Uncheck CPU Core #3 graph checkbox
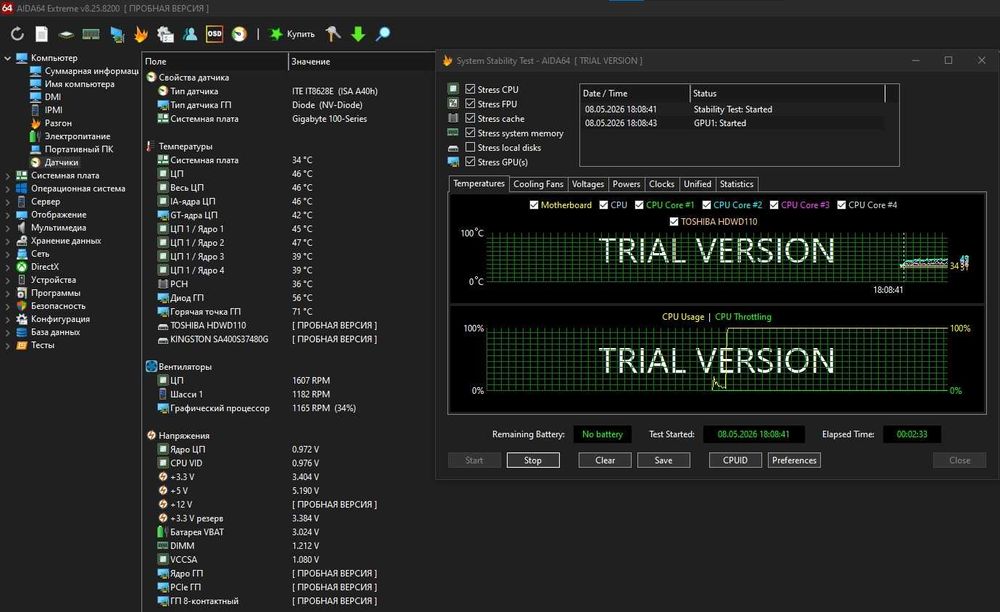Viewport: 1000px width, 612px height. [774, 205]
